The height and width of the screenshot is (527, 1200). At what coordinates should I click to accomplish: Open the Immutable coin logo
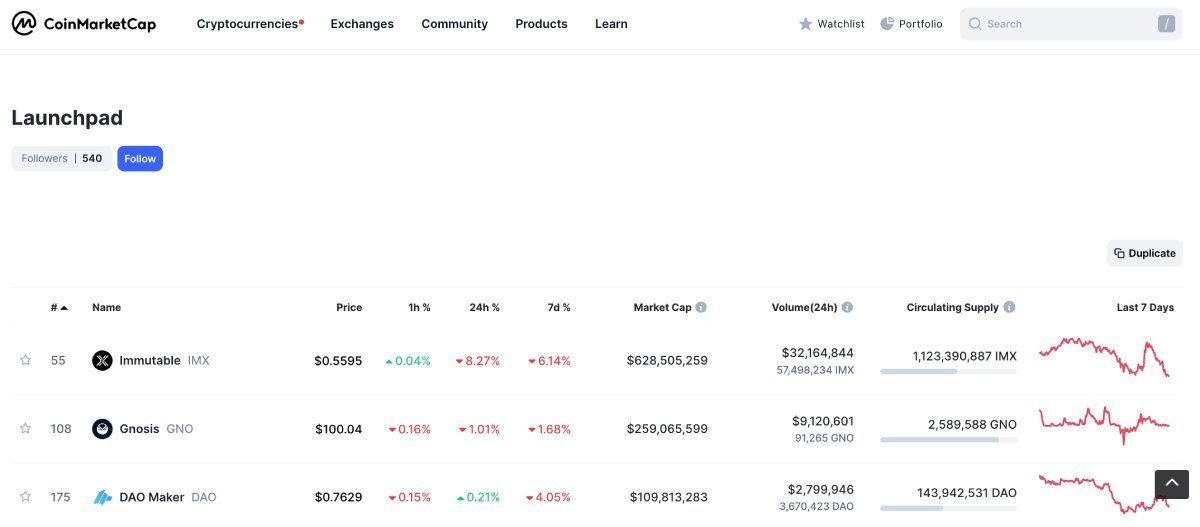point(102,360)
